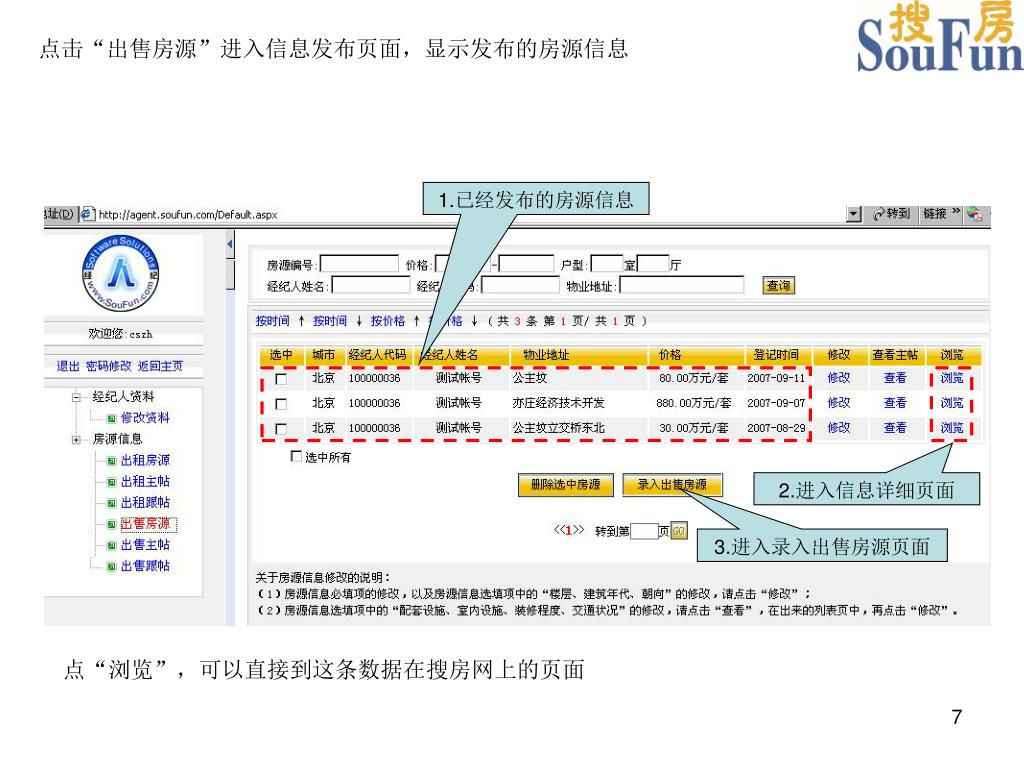Image resolution: width=1024 pixels, height=768 pixels.
Task: Click 浏览 for the 亦庄经济技术开发 listing
Action: pyautogui.click(x=952, y=403)
